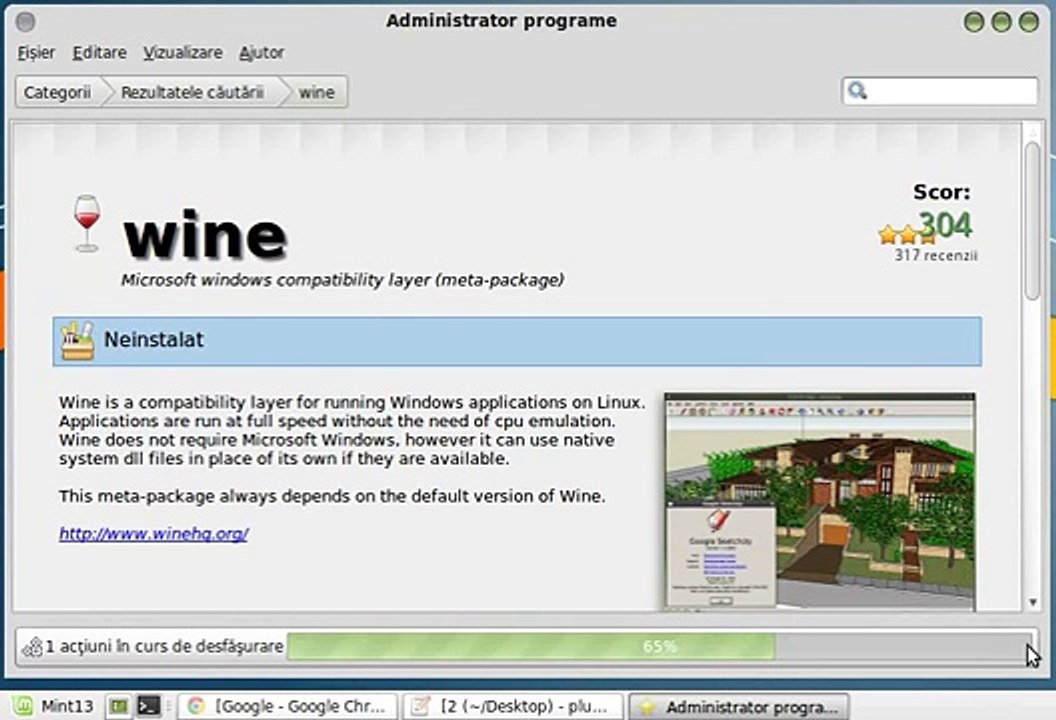Focus the software search field
Screen dimensions: 1056x720
pos(939,90)
